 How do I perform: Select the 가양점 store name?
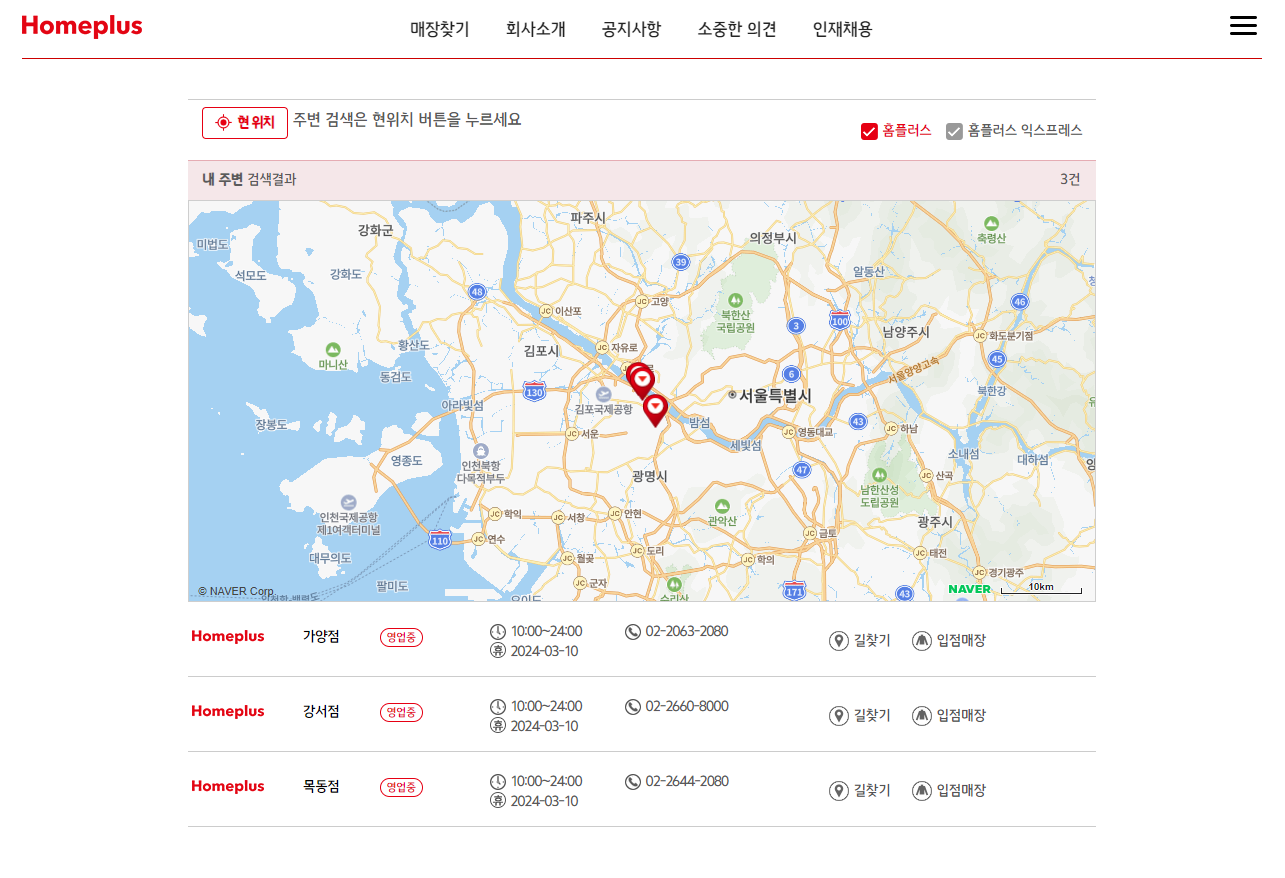pyautogui.click(x=321, y=637)
